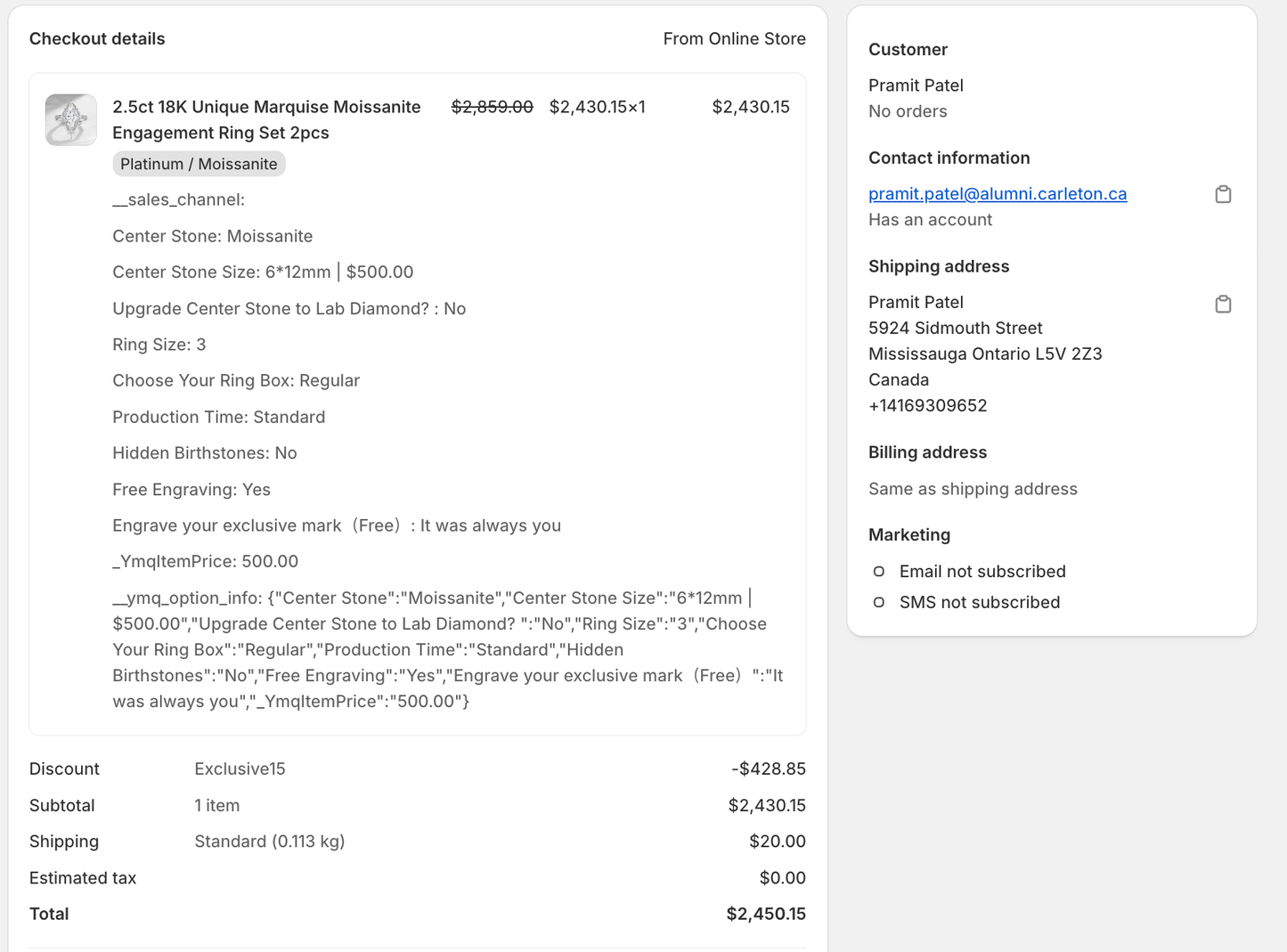
Task: Select the engraving text It was always you
Action: tap(491, 525)
